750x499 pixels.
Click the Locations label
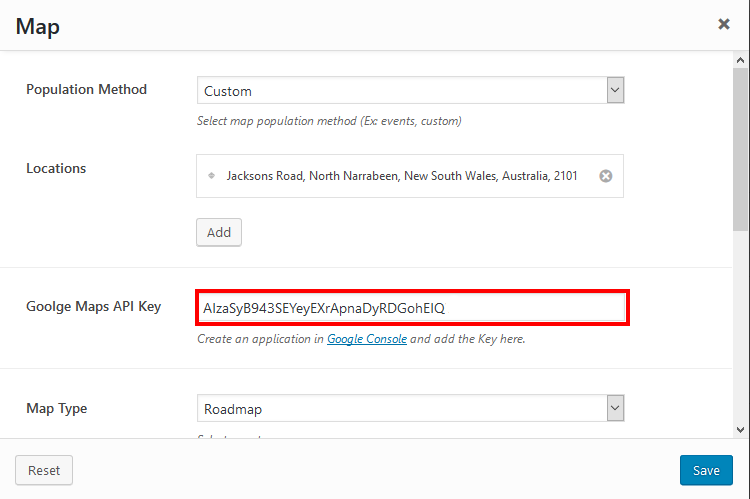(x=56, y=168)
